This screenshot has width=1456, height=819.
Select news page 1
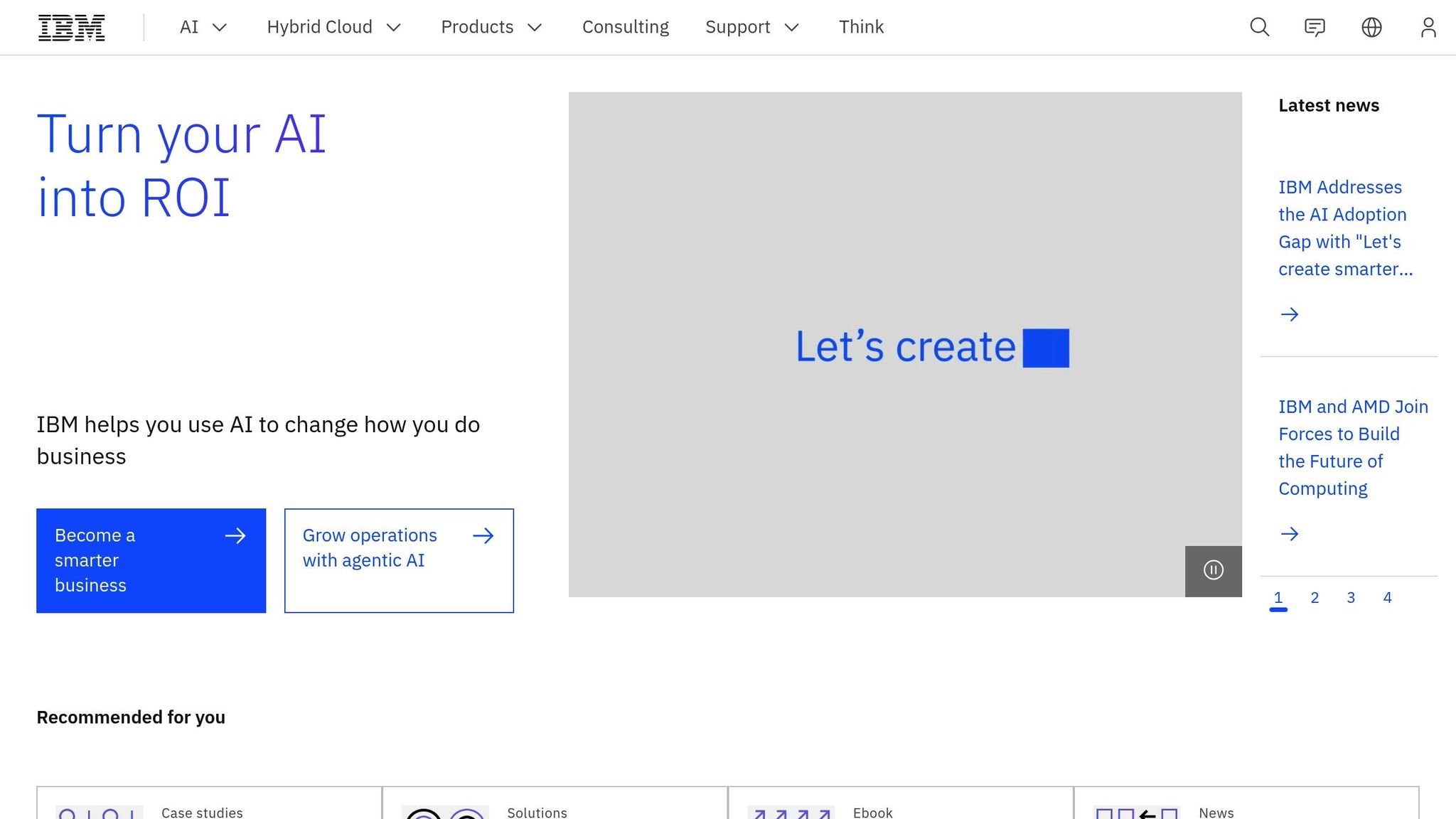tap(1278, 598)
